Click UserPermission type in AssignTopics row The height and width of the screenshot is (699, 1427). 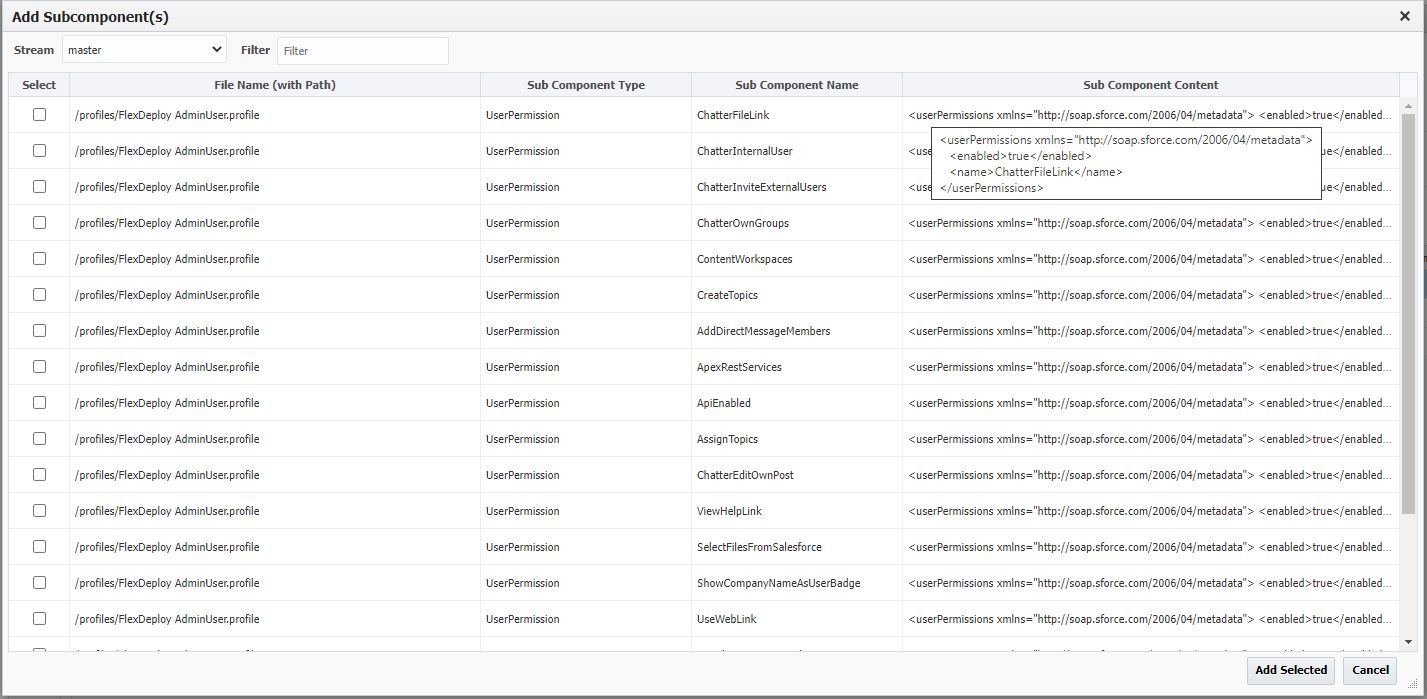tap(523, 439)
